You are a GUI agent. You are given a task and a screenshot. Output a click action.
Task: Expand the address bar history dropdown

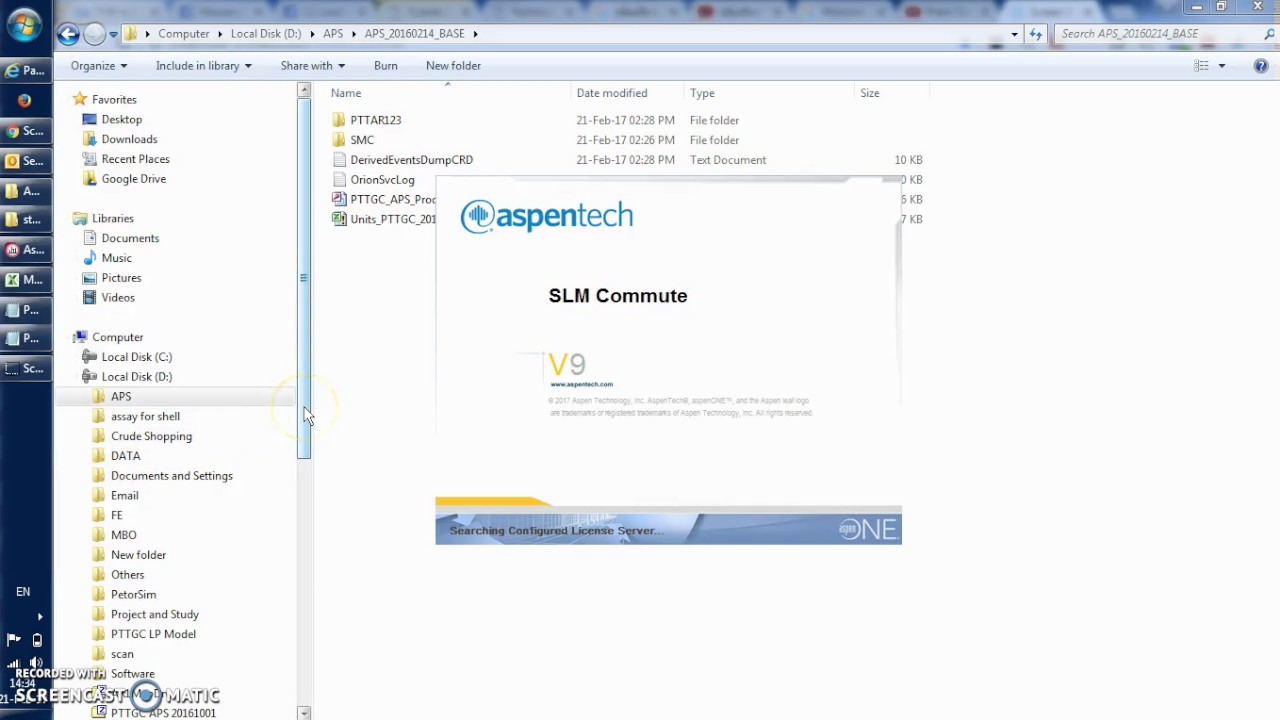1014,34
